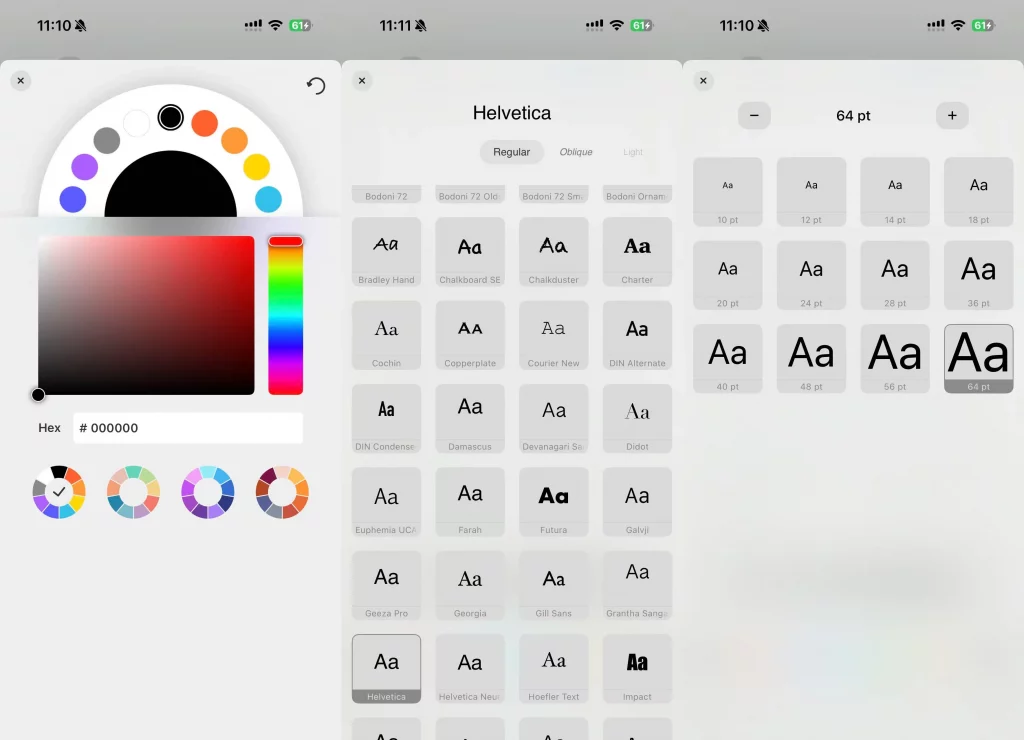
Task: Choose the 10 pt size tile
Action: [728, 192]
